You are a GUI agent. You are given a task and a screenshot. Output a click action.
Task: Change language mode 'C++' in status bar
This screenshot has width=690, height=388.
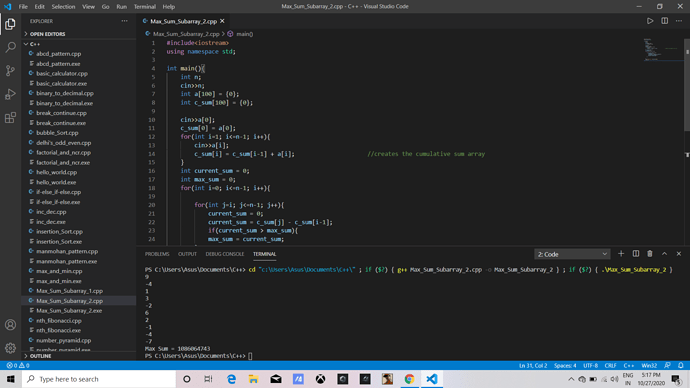629,365
